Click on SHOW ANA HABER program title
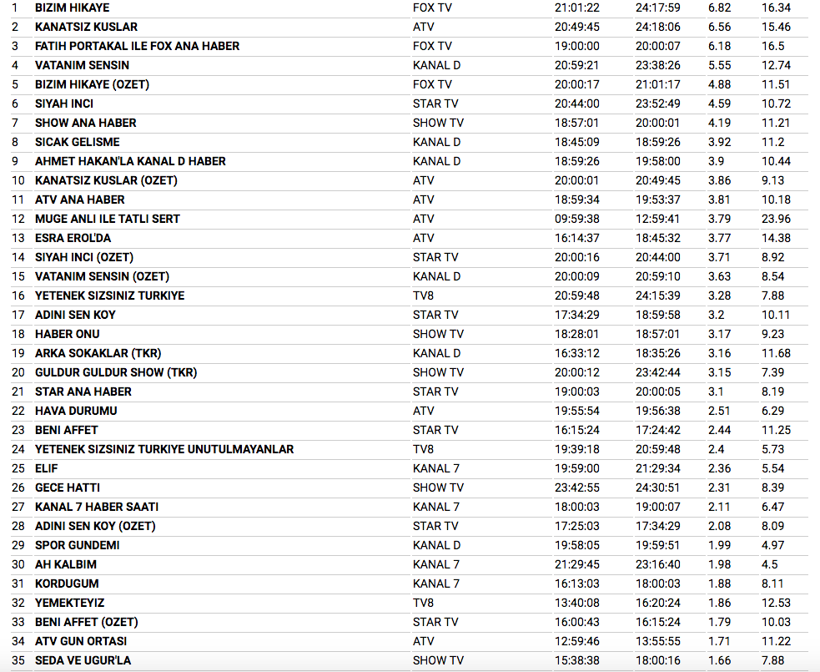The width and height of the screenshot is (820, 672). tap(85, 123)
